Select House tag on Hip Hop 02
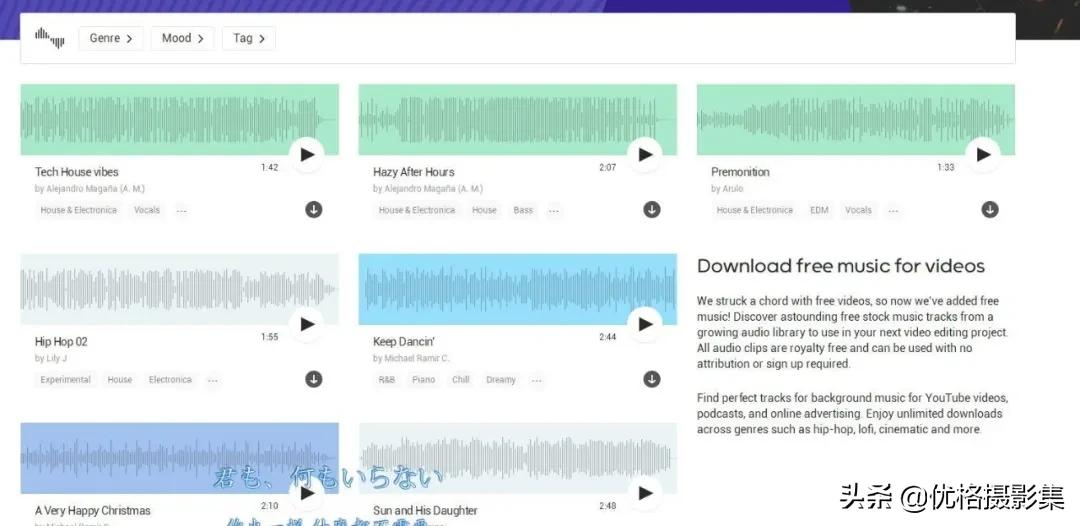Screen dimensions: 1080x526 click(x=119, y=380)
